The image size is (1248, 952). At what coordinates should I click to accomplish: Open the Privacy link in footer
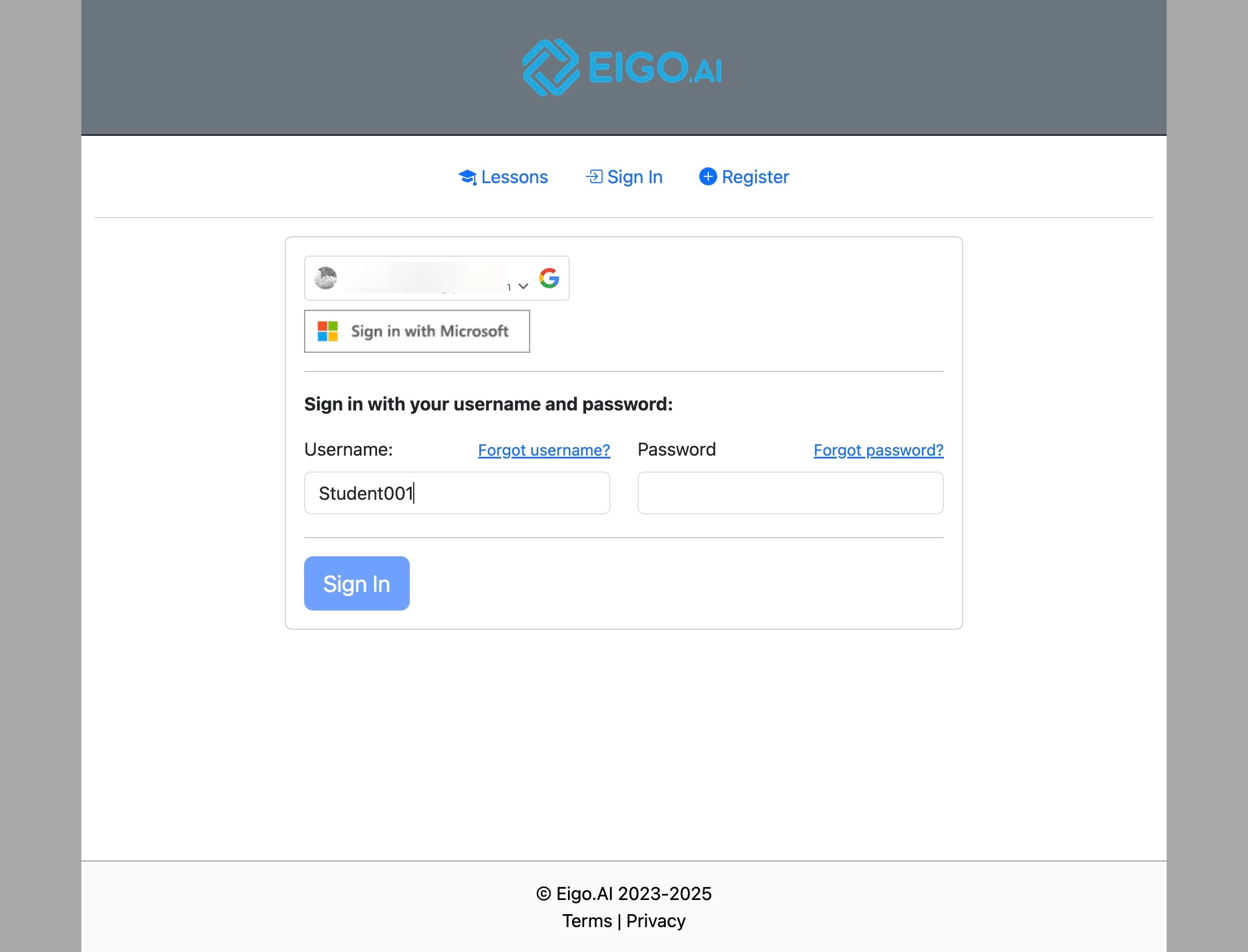656,921
